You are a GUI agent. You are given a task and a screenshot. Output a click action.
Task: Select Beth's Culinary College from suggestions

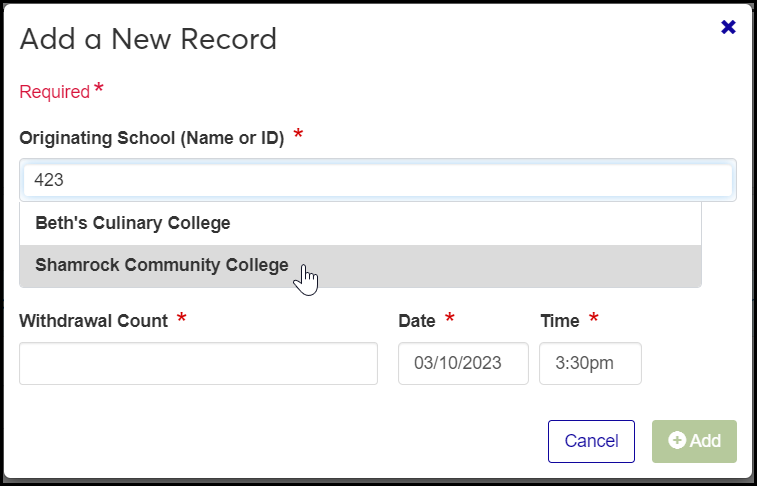pyautogui.click(x=133, y=223)
